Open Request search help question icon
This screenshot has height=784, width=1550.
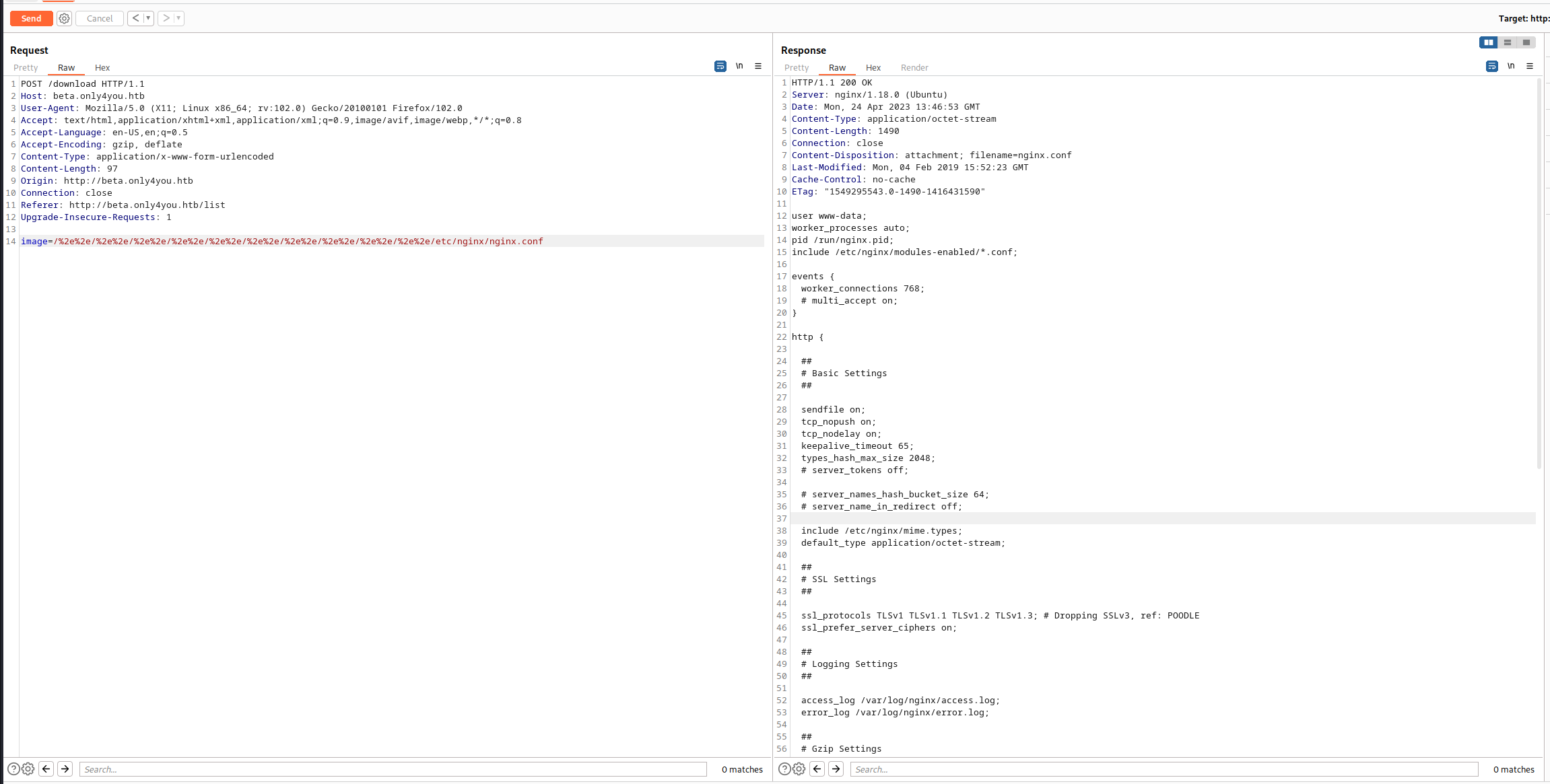click(x=13, y=769)
